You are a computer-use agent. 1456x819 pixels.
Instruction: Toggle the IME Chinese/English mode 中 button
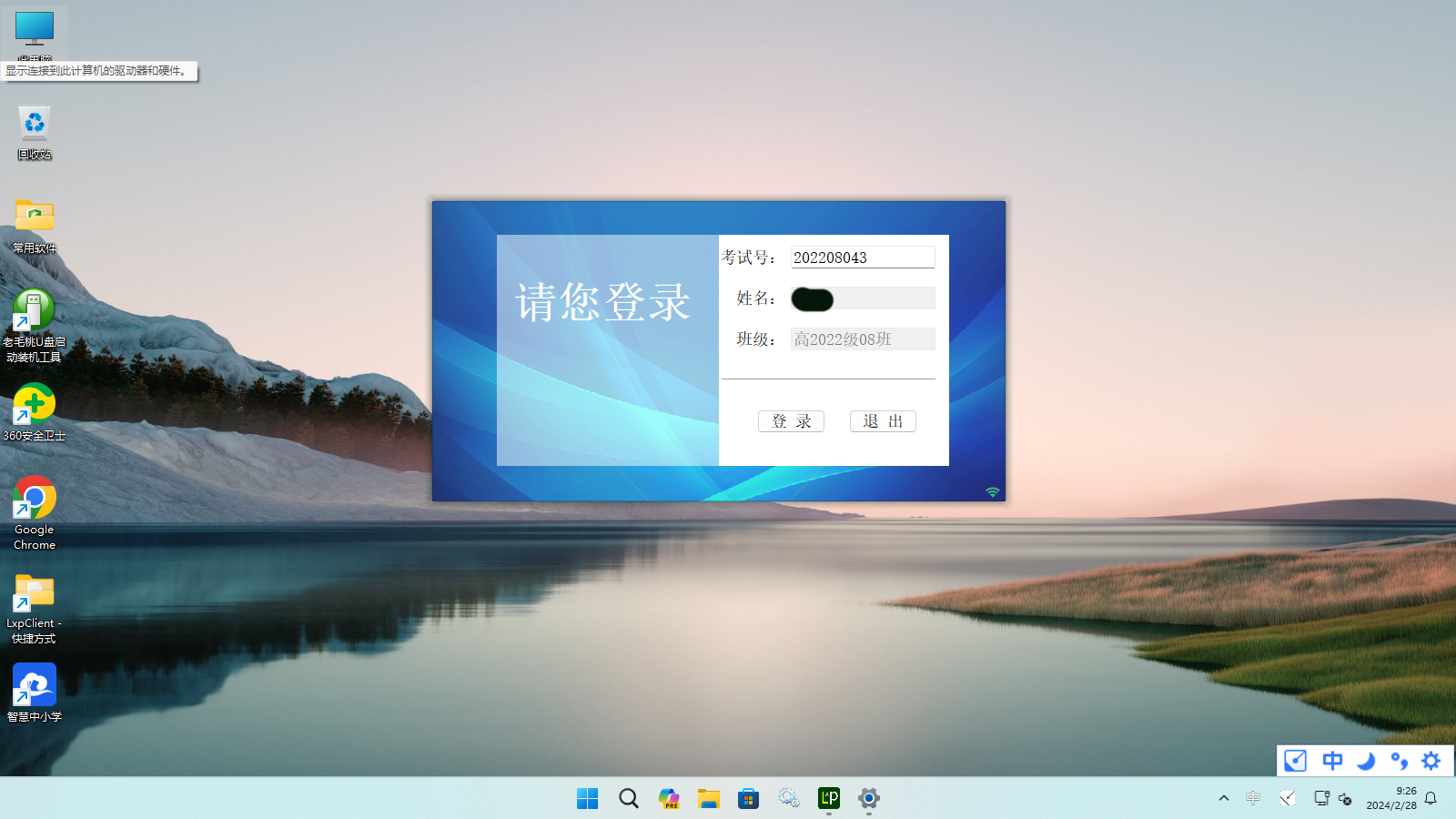pyautogui.click(x=1332, y=761)
